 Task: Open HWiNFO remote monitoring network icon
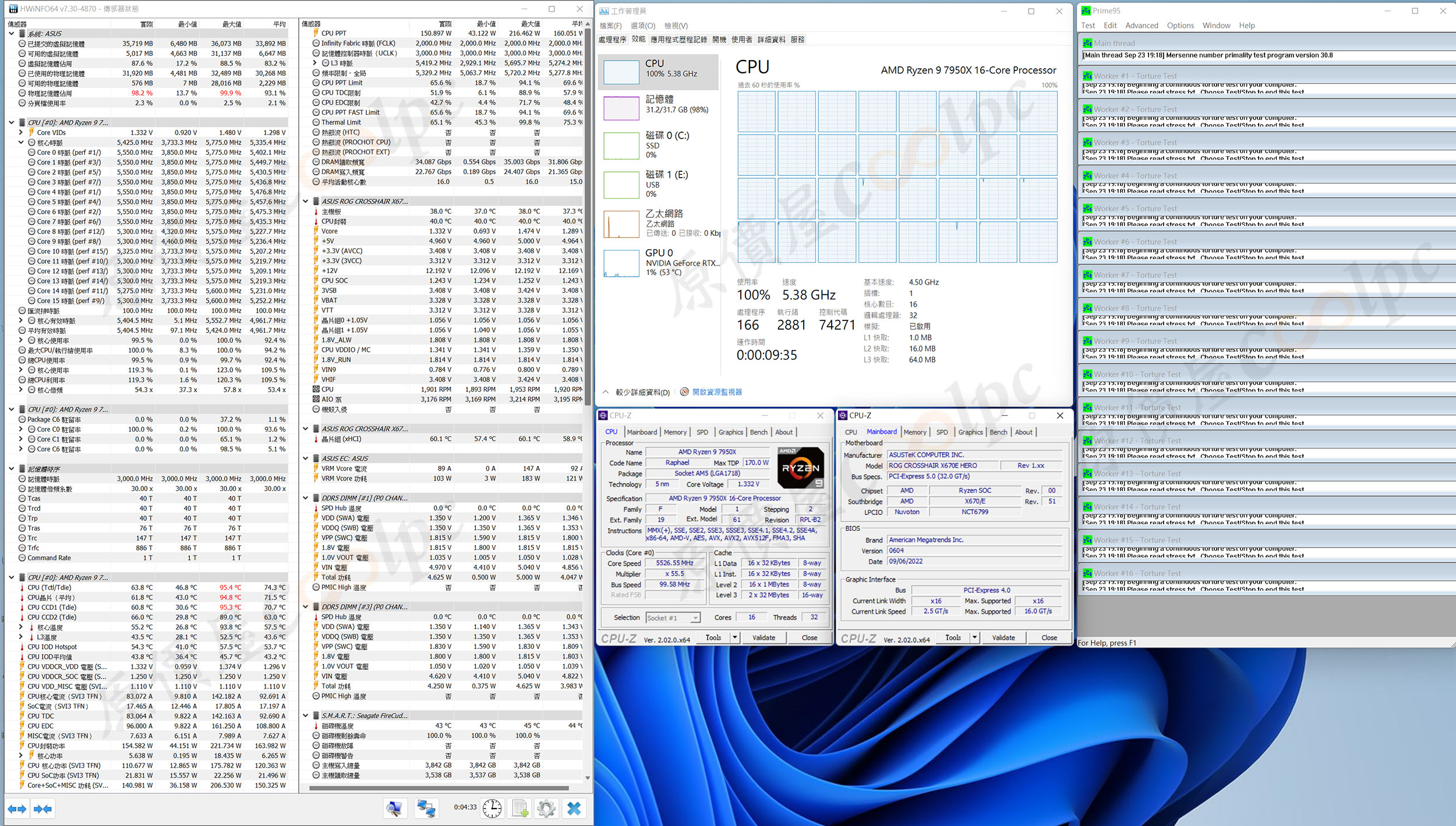[x=426, y=808]
